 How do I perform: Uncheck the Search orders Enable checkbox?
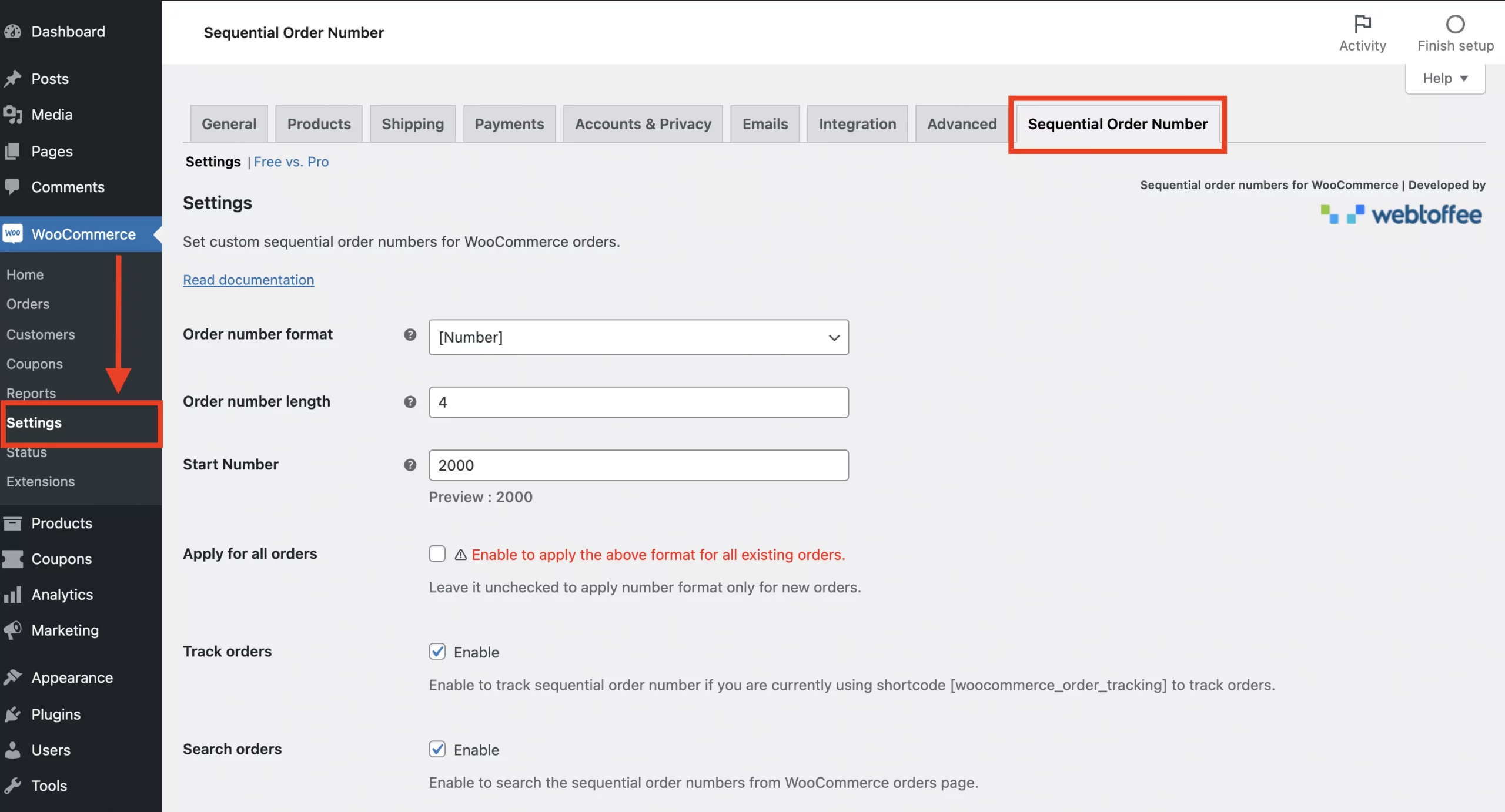click(437, 749)
